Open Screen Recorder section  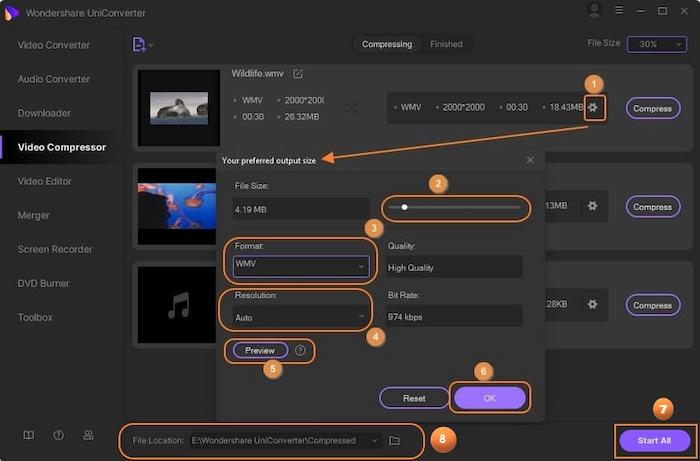coord(55,249)
